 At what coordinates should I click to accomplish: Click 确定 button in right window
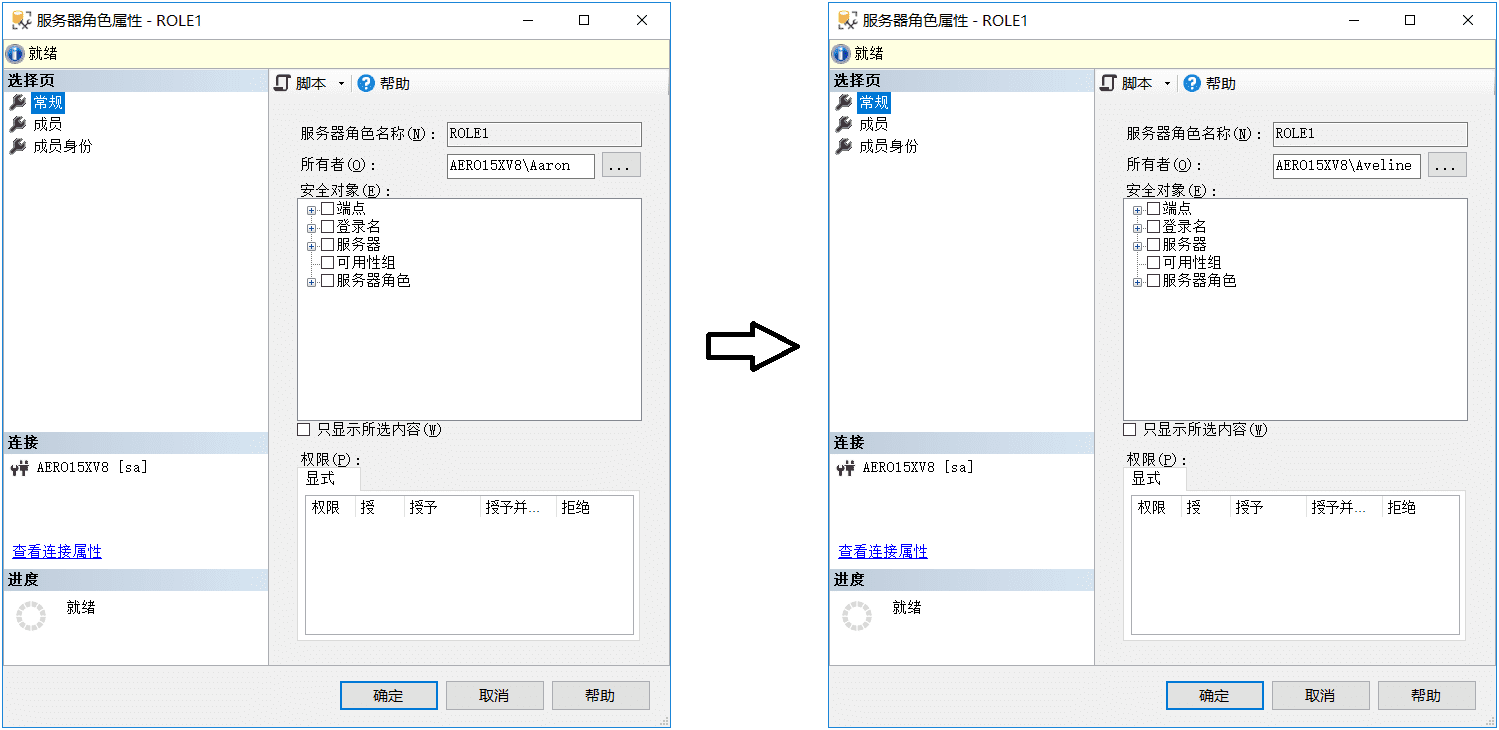click(1215, 696)
